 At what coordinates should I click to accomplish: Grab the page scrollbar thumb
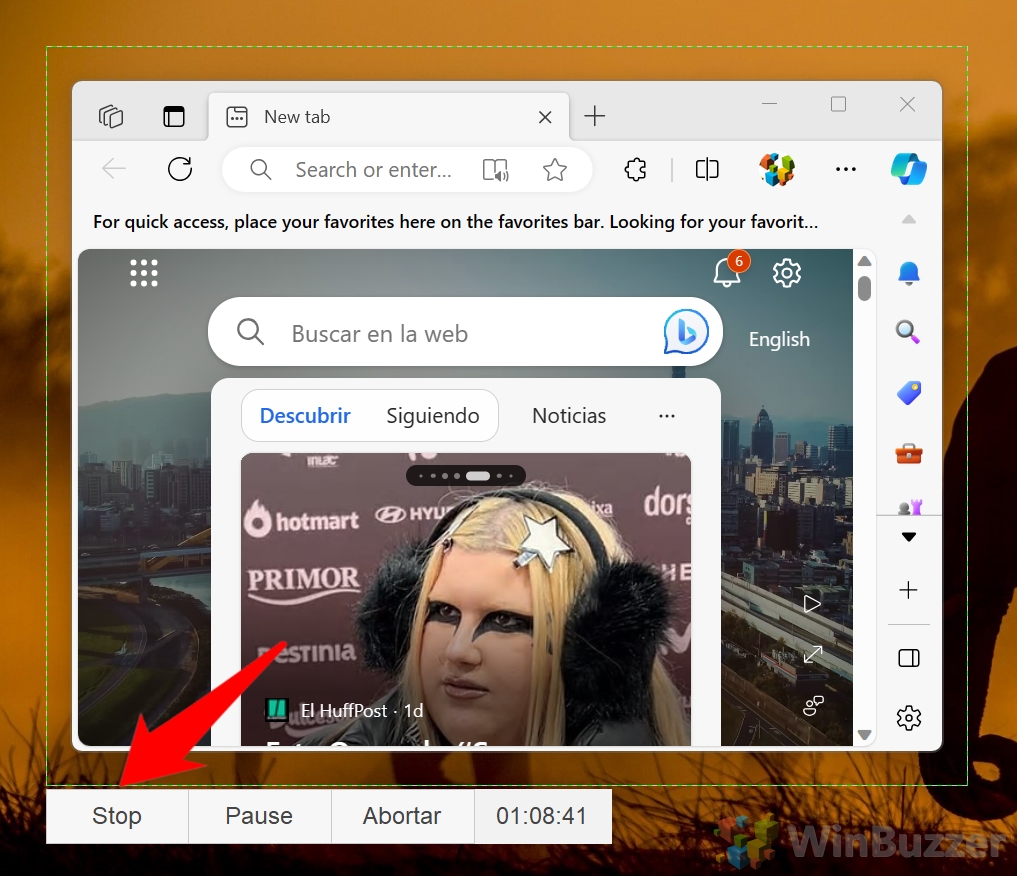pos(864,288)
